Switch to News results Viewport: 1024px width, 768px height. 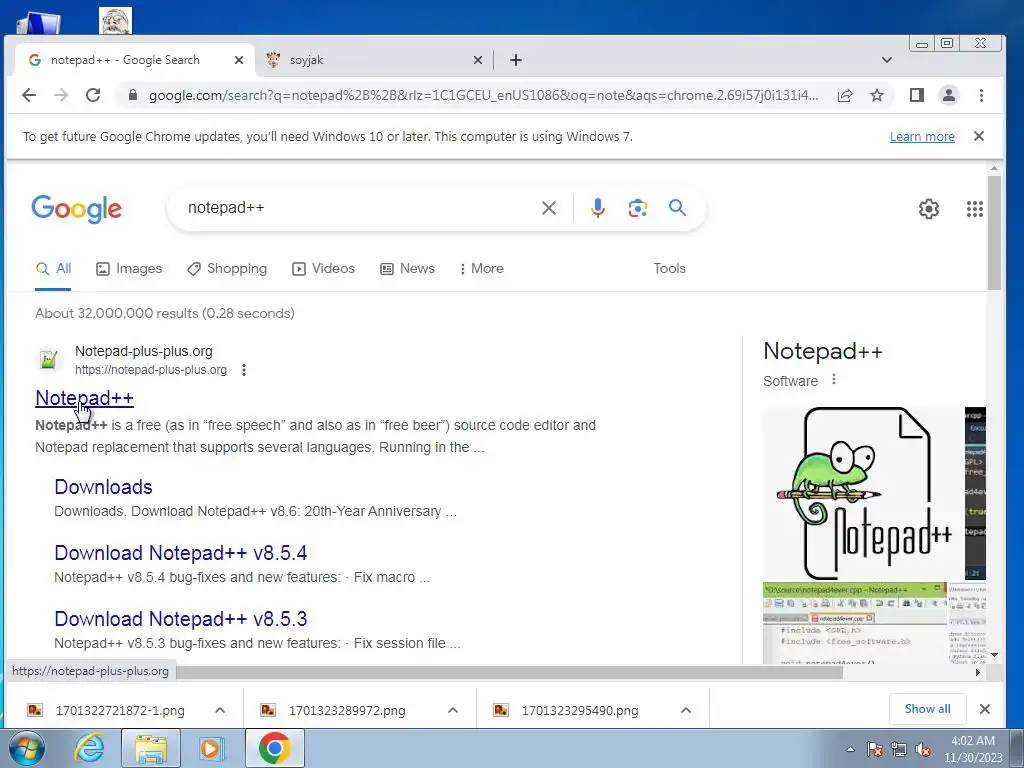pyautogui.click(x=408, y=268)
